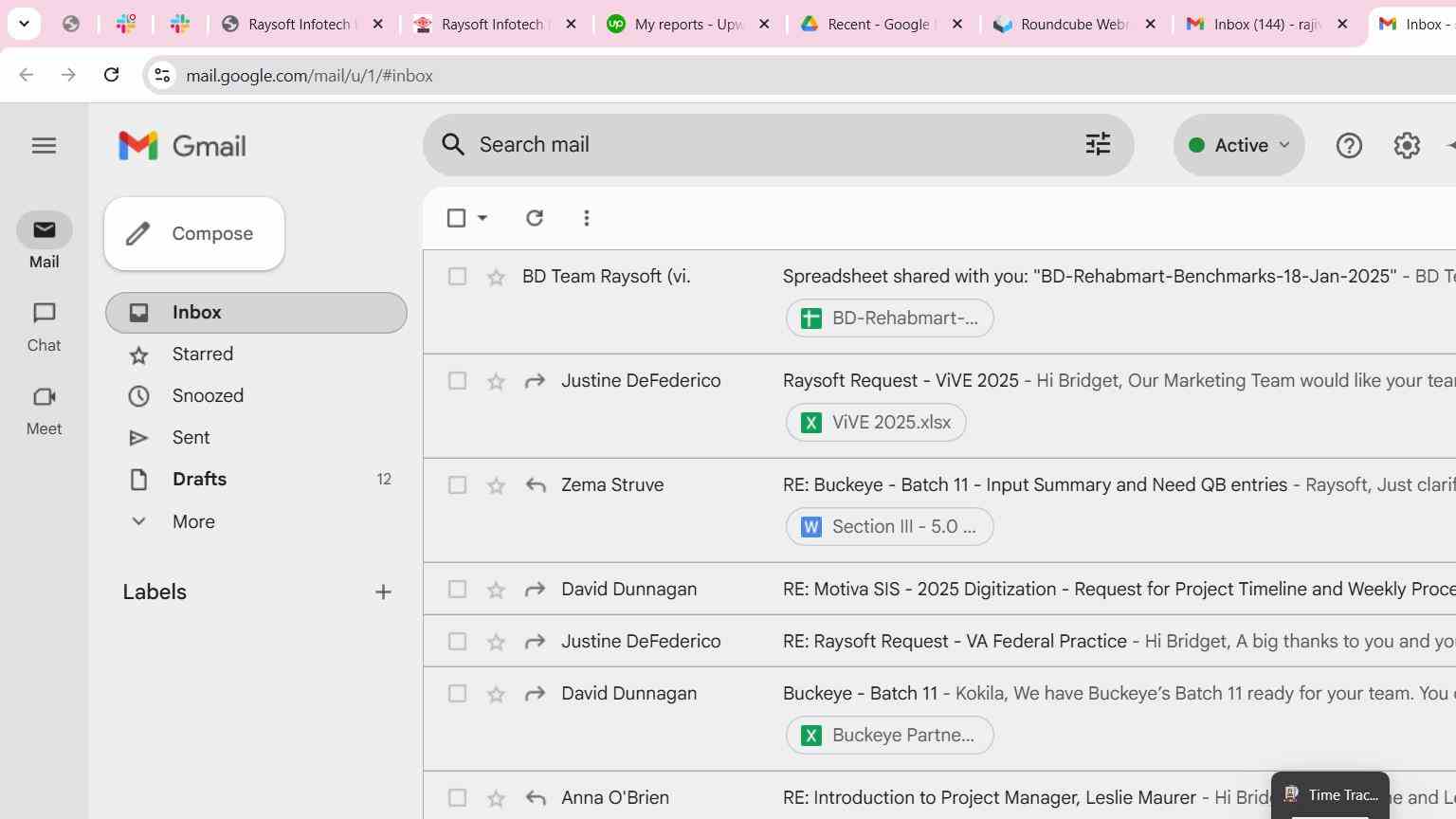The image size is (1456, 819).
Task: Open the Meet section in the sidebar
Action: [44, 410]
